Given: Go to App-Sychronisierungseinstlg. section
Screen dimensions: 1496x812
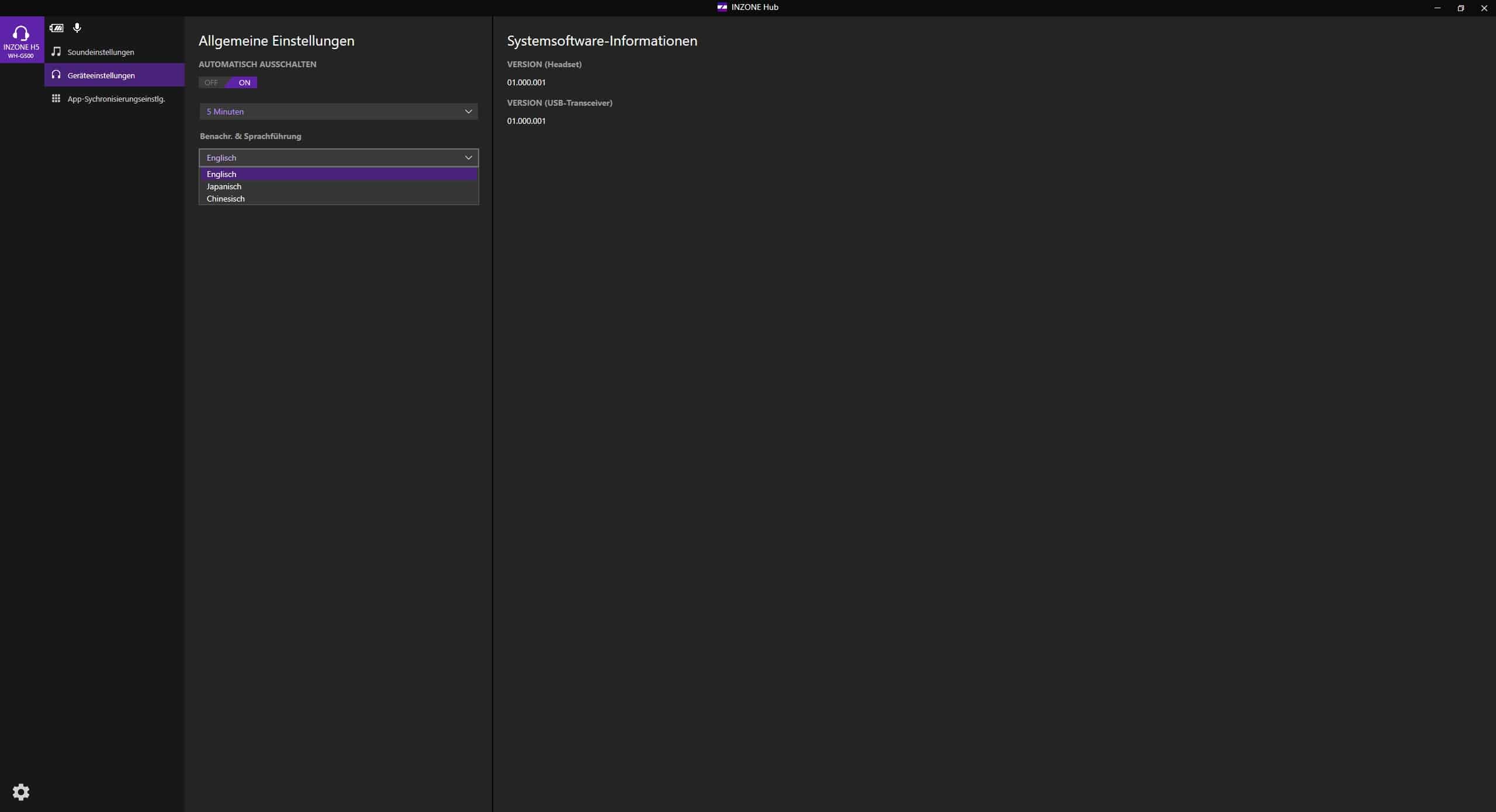Looking at the screenshot, I should (116, 99).
